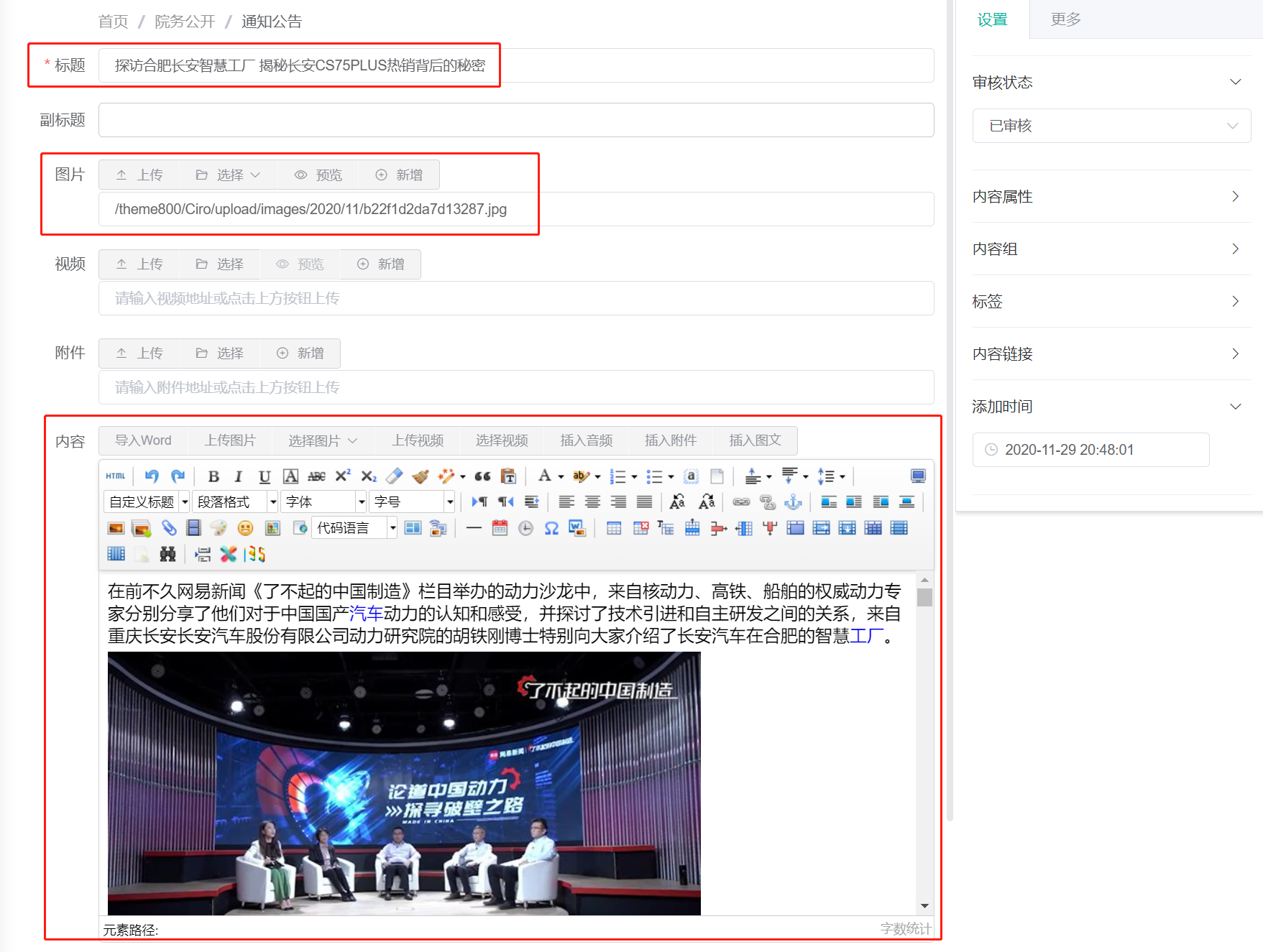View the HTML source code

(115, 476)
